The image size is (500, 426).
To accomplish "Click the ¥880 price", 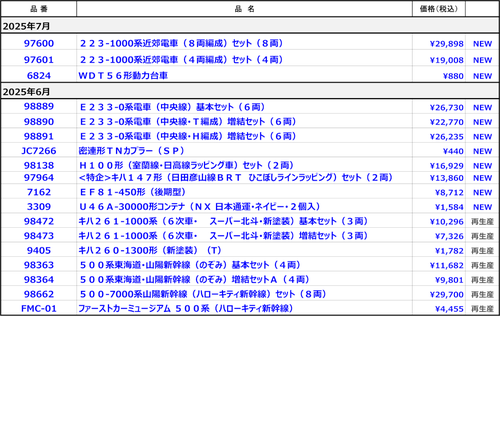I will [453, 76].
